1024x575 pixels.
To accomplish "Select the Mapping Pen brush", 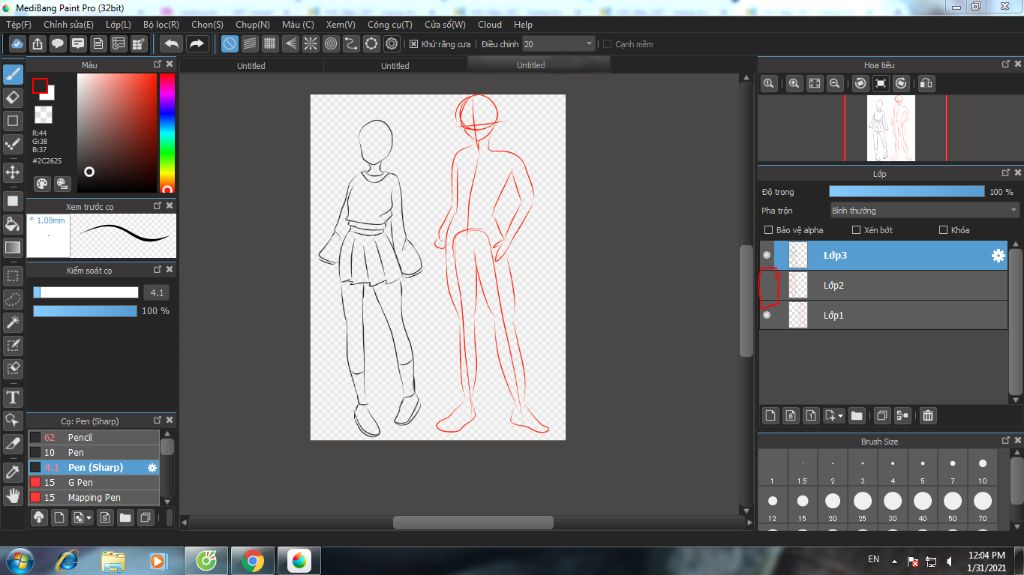I will click(x=93, y=497).
